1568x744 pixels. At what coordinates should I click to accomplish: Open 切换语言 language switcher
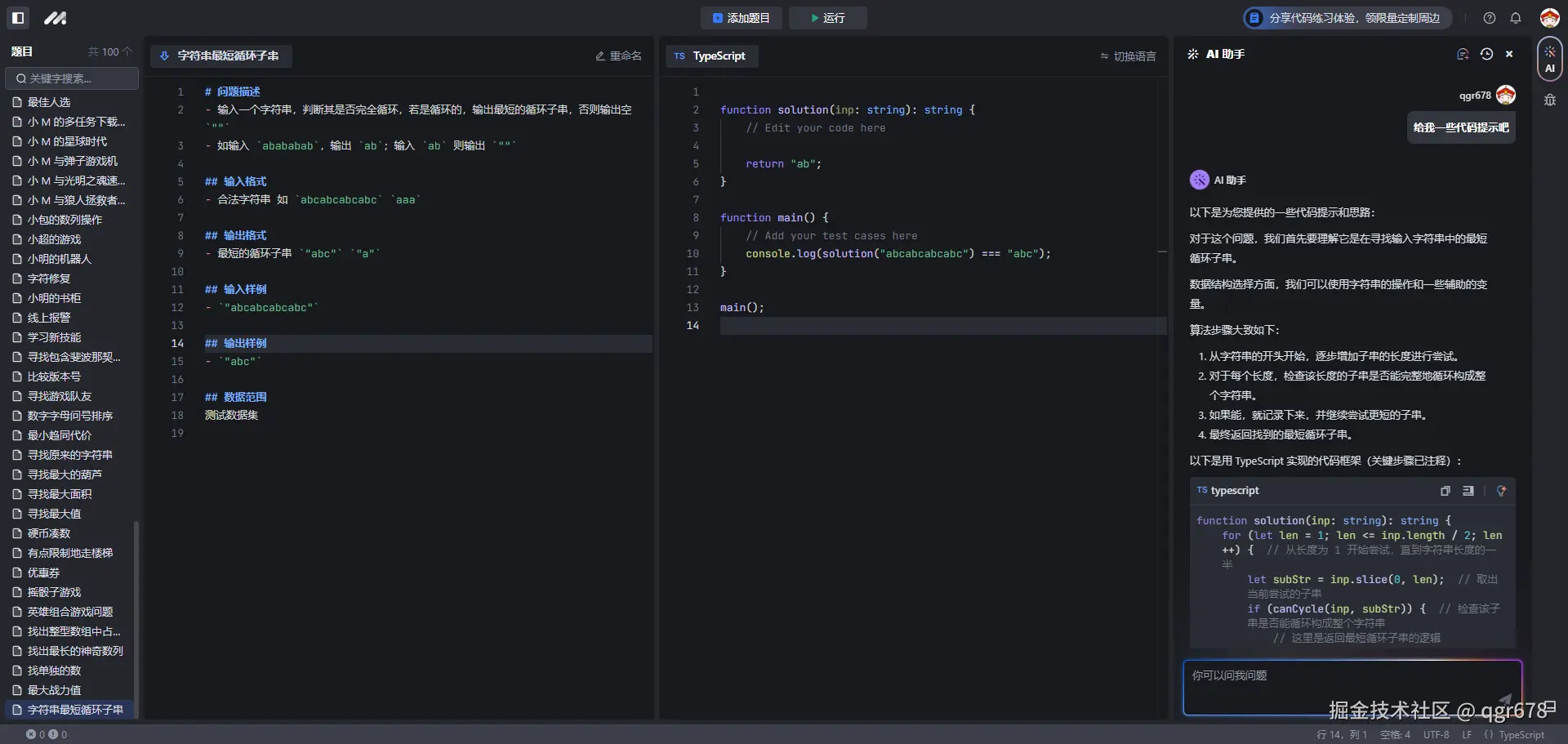coord(1128,56)
